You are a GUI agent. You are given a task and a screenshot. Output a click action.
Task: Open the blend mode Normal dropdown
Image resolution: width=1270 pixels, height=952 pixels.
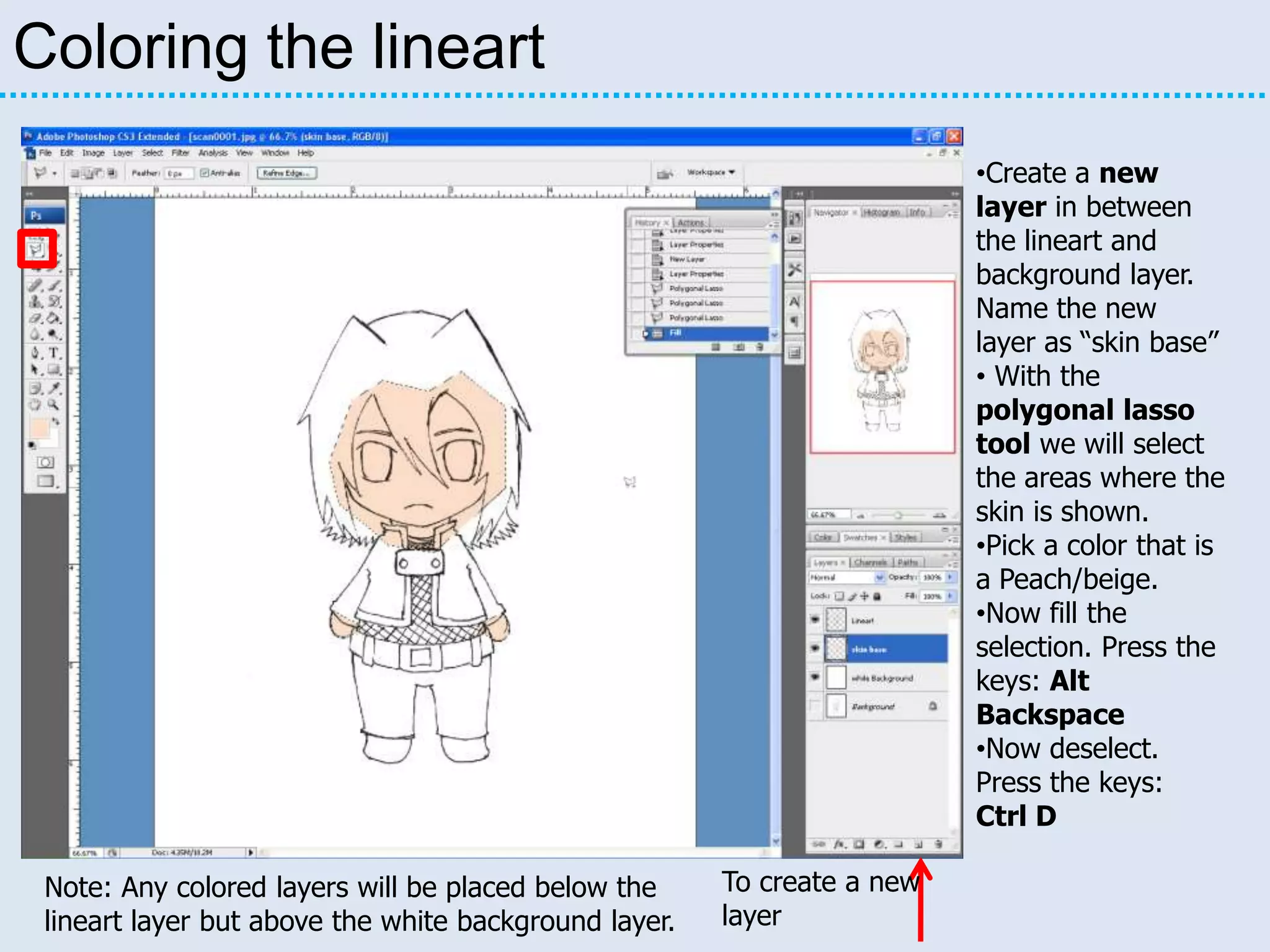click(x=879, y=578)
